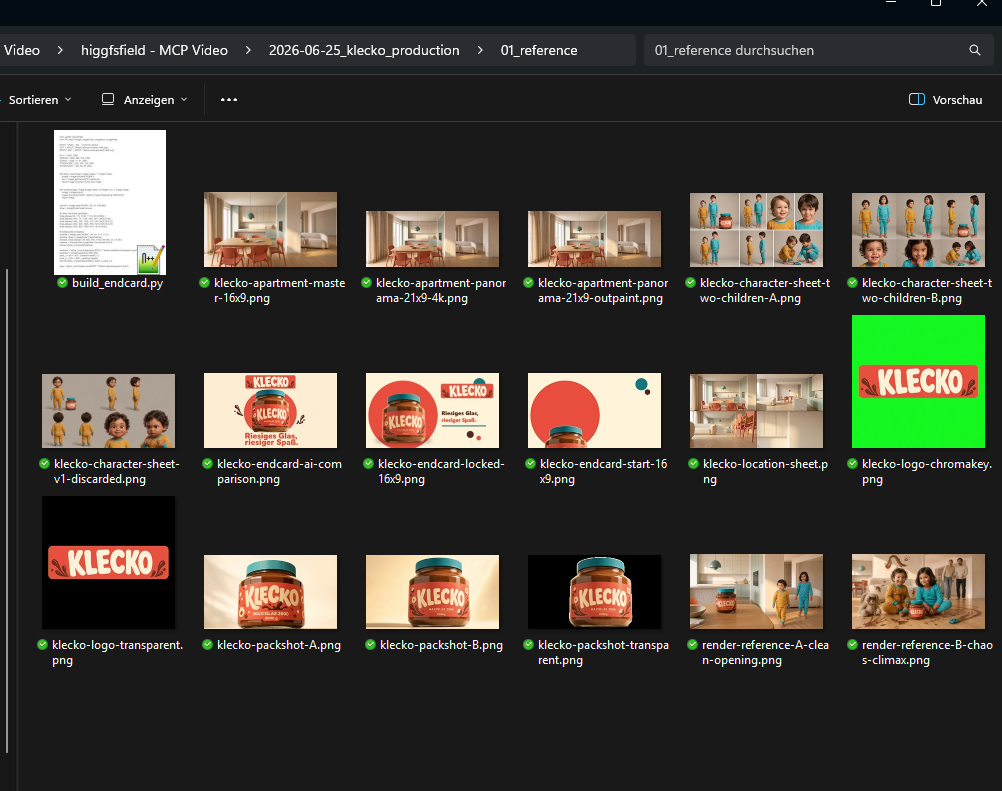Viewport: 1002px width, 791px height.
Task: Select klecko-packshot-B.png thumbnail
Action: [x=433, y=592]
